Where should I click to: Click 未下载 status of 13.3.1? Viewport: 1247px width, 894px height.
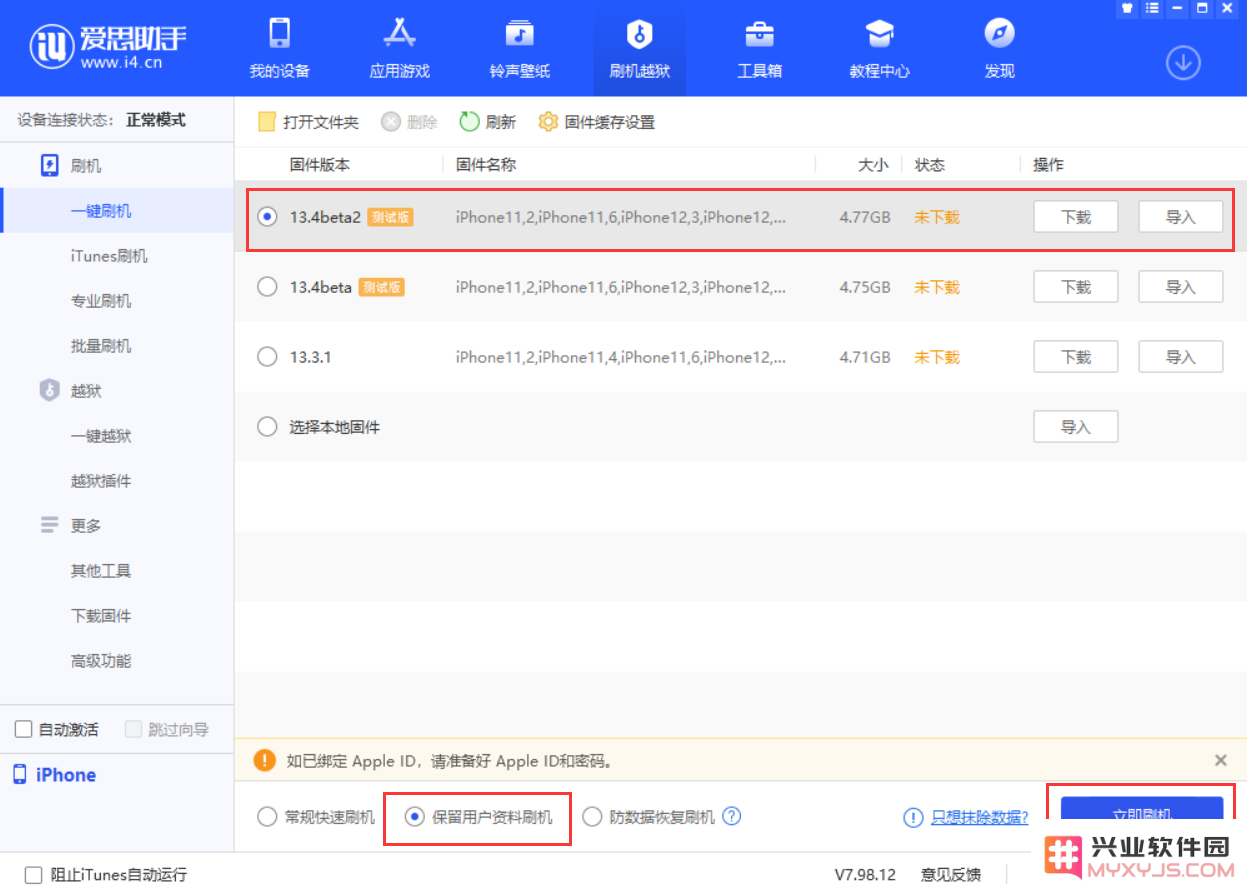936,357
